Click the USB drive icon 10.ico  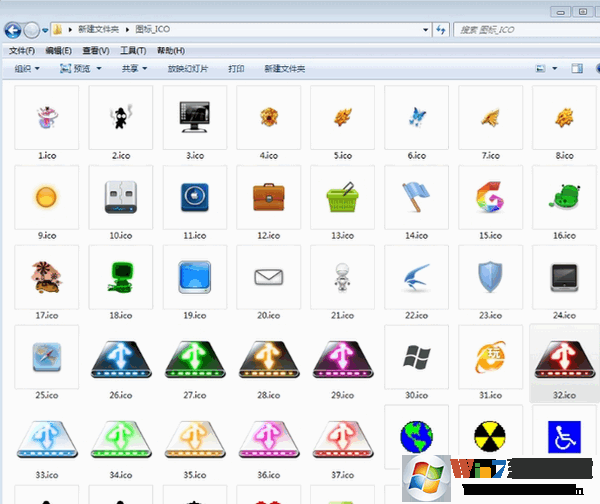point(119,197)
